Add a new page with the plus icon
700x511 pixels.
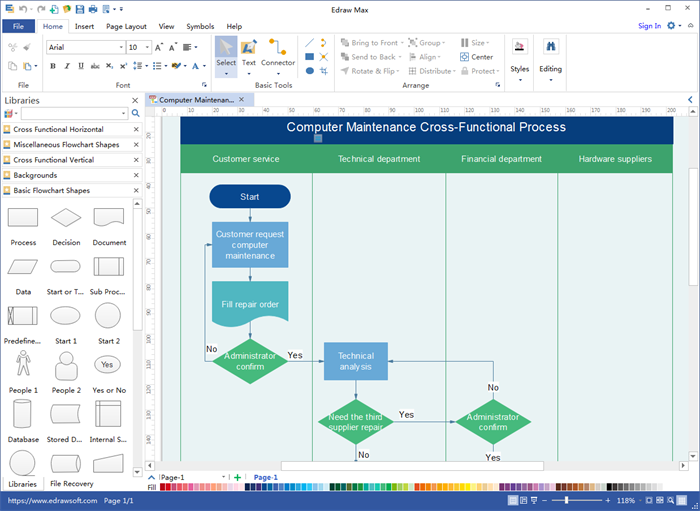(237, 478)
